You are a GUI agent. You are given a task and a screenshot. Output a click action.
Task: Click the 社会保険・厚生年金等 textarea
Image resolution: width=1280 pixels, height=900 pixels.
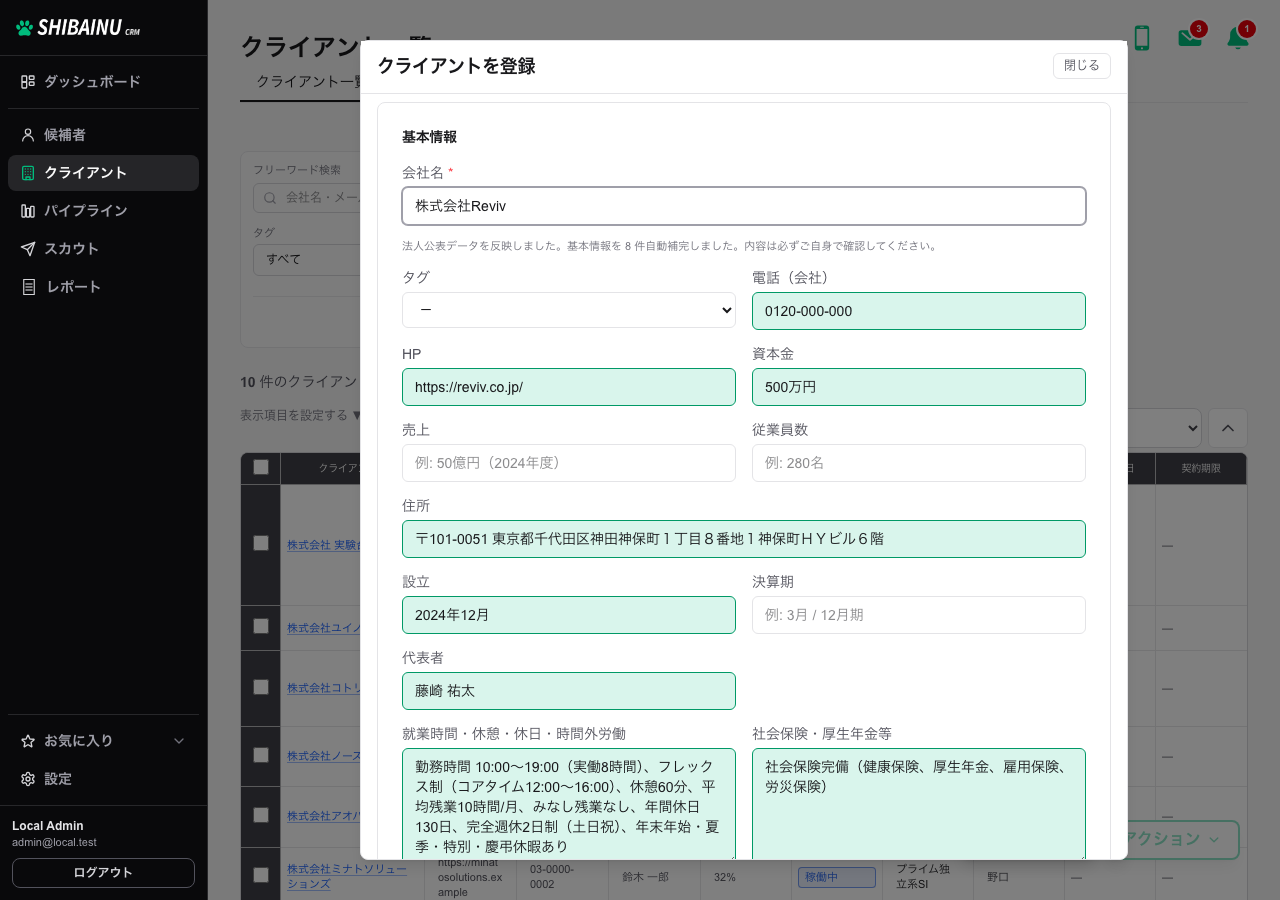919,804
